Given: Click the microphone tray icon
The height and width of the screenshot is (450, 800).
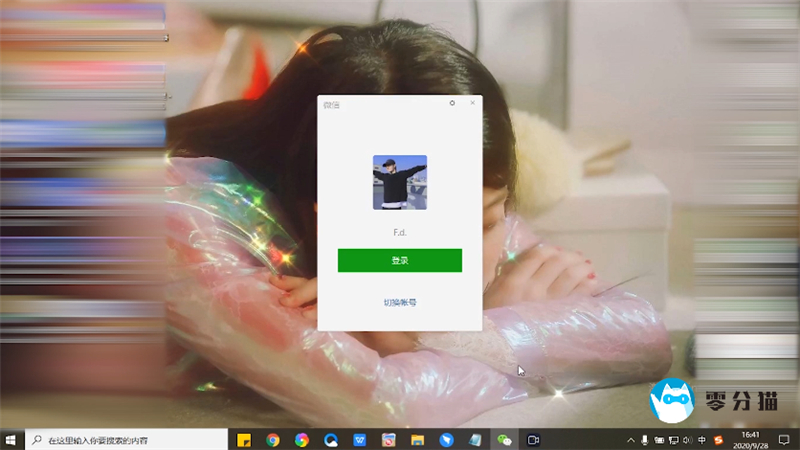Looking at the screenshot, I should click(645, 440).
